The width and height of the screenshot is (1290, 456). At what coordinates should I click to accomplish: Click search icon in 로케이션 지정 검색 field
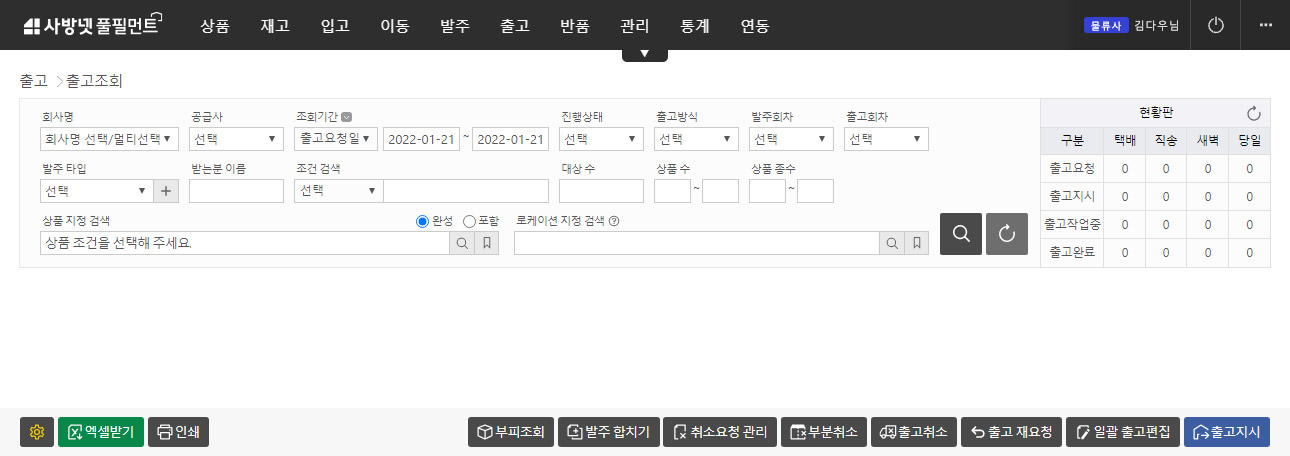pos(891,243)
